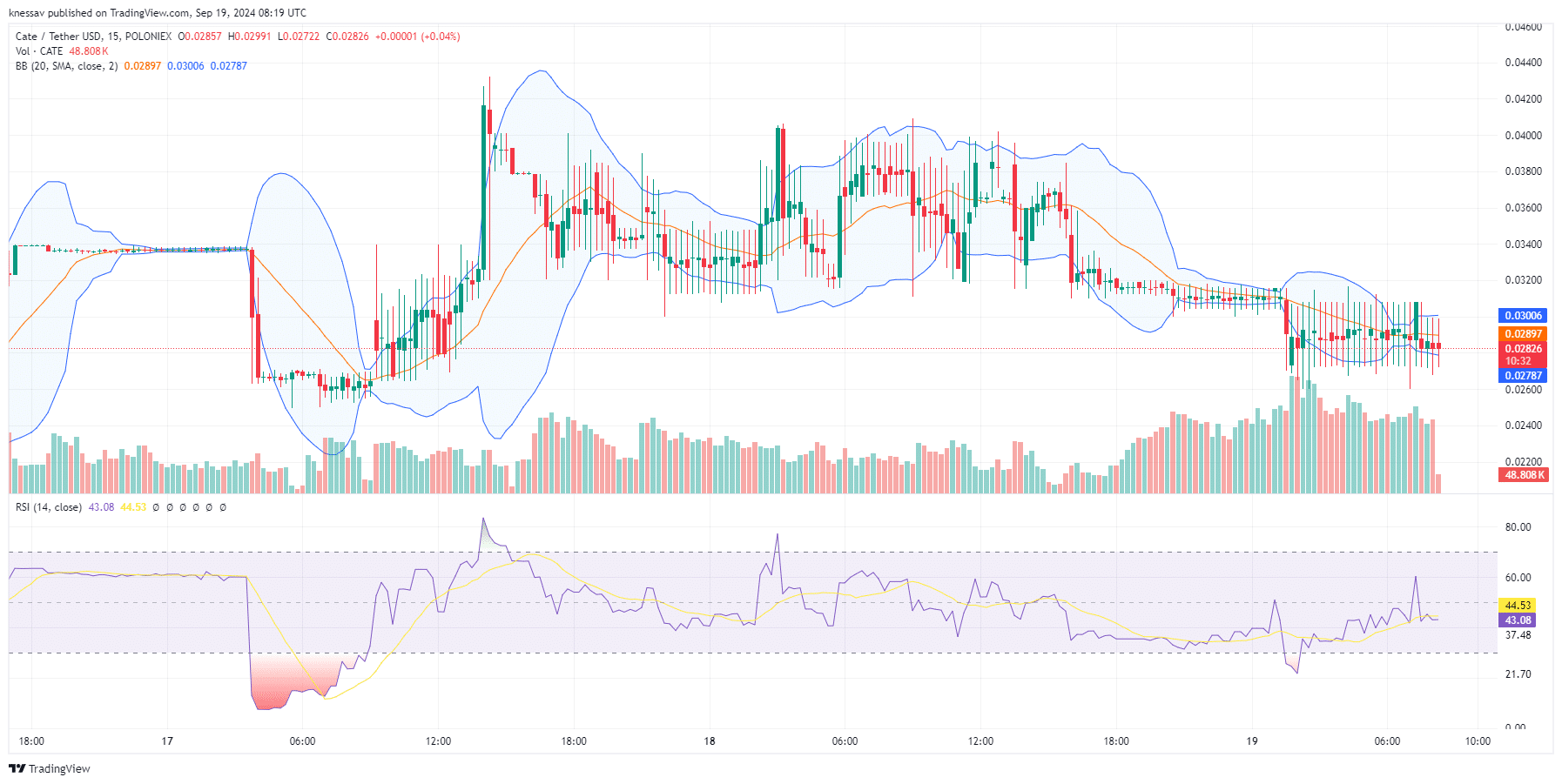Click the 17 date mark on time axis
The width and height of the screenshot is (1562, 784).
pos(167,741)
